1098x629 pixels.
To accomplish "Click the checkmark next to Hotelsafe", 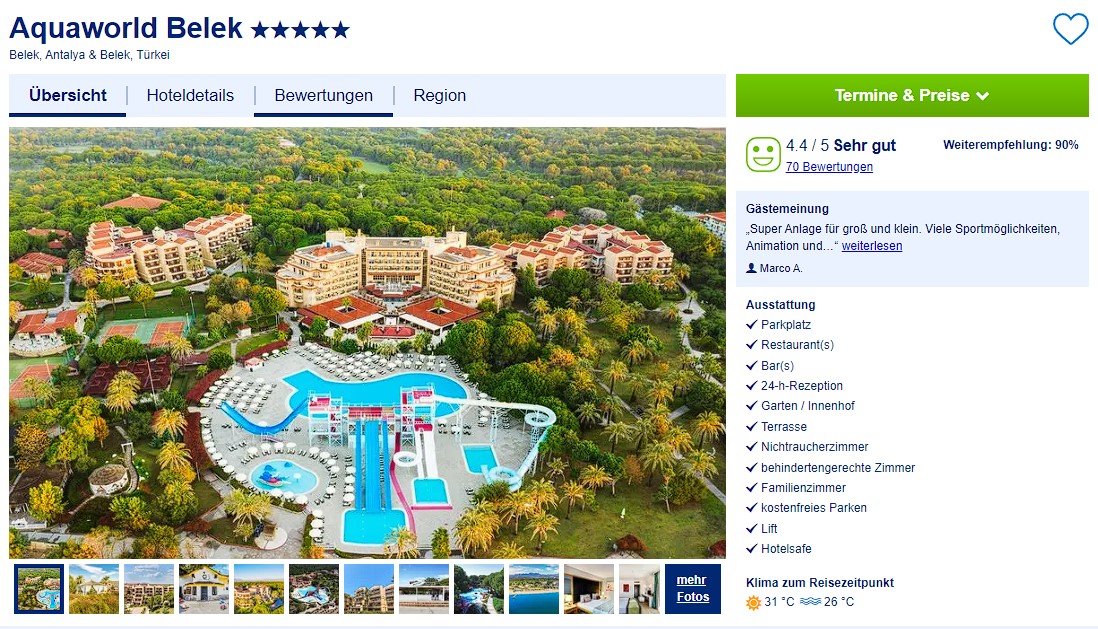I will [752, 548].
